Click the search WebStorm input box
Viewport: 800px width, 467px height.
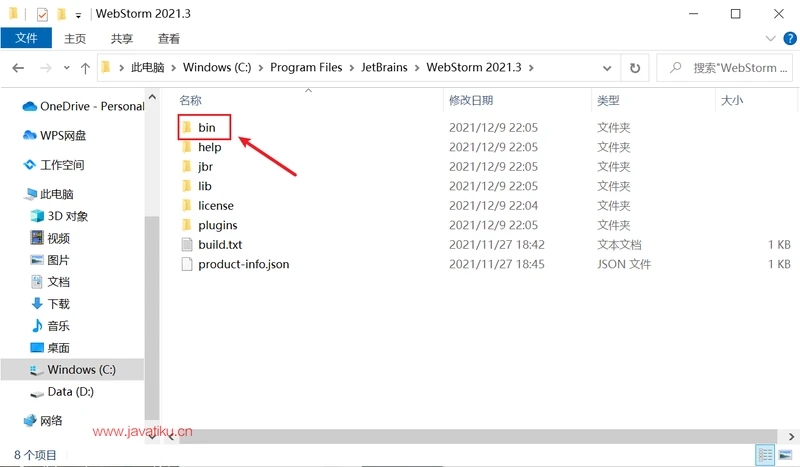[x=724, y=68]
